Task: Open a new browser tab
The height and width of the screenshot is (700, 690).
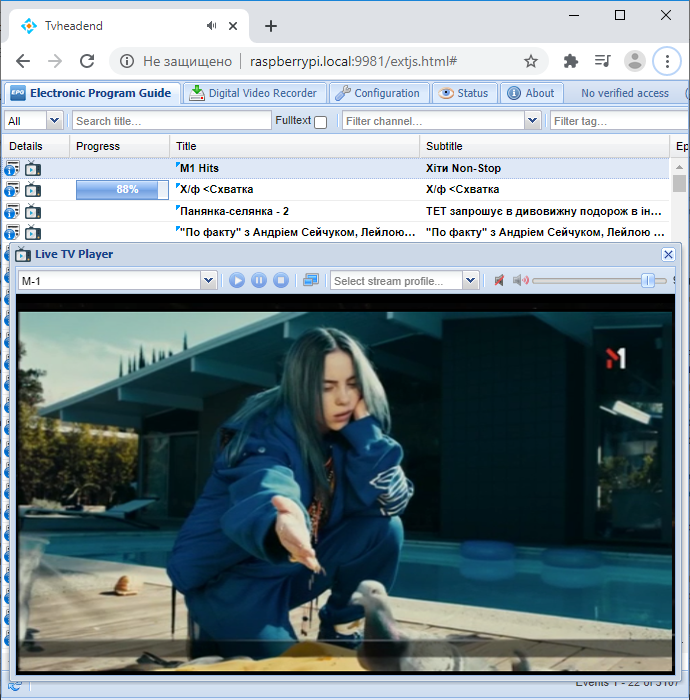Action: click(271, 26)
